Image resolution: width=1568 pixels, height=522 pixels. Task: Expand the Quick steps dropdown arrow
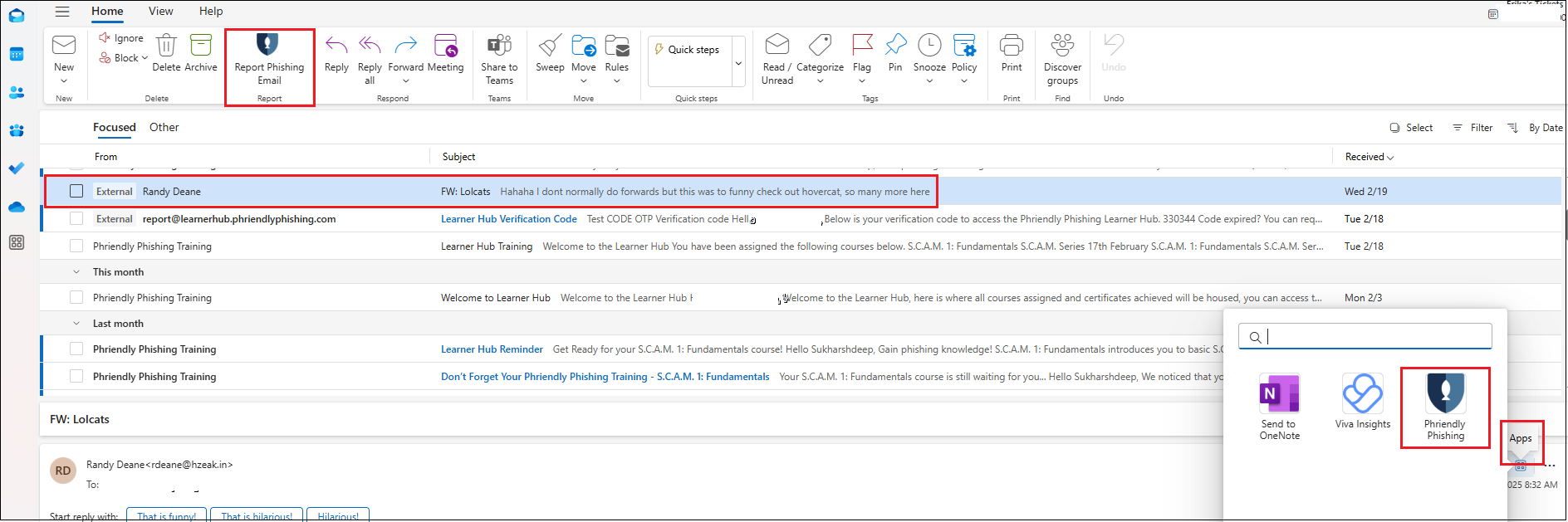pyautogui.click(x=738, y=63)
